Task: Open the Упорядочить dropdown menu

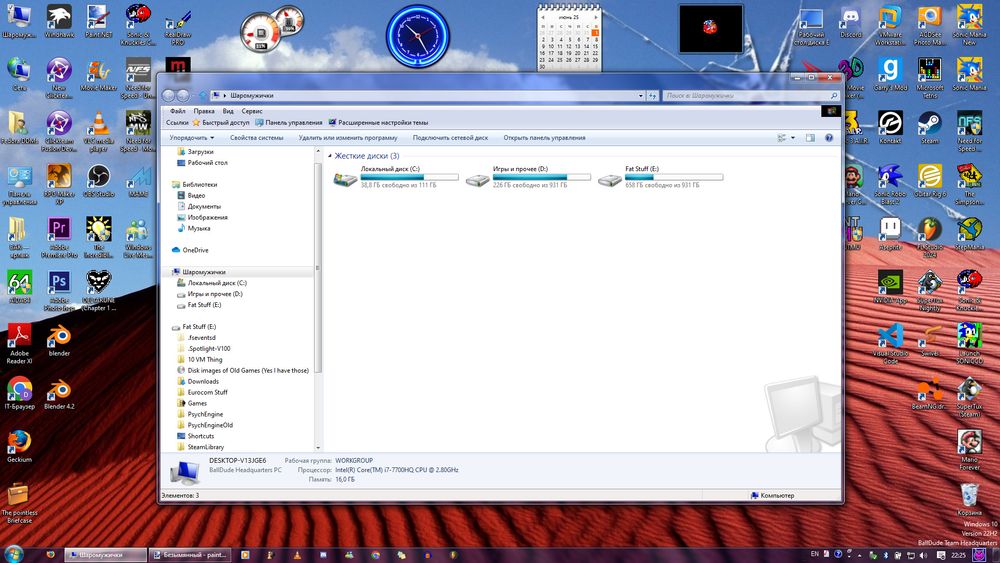Action: (x=191, y=138)
